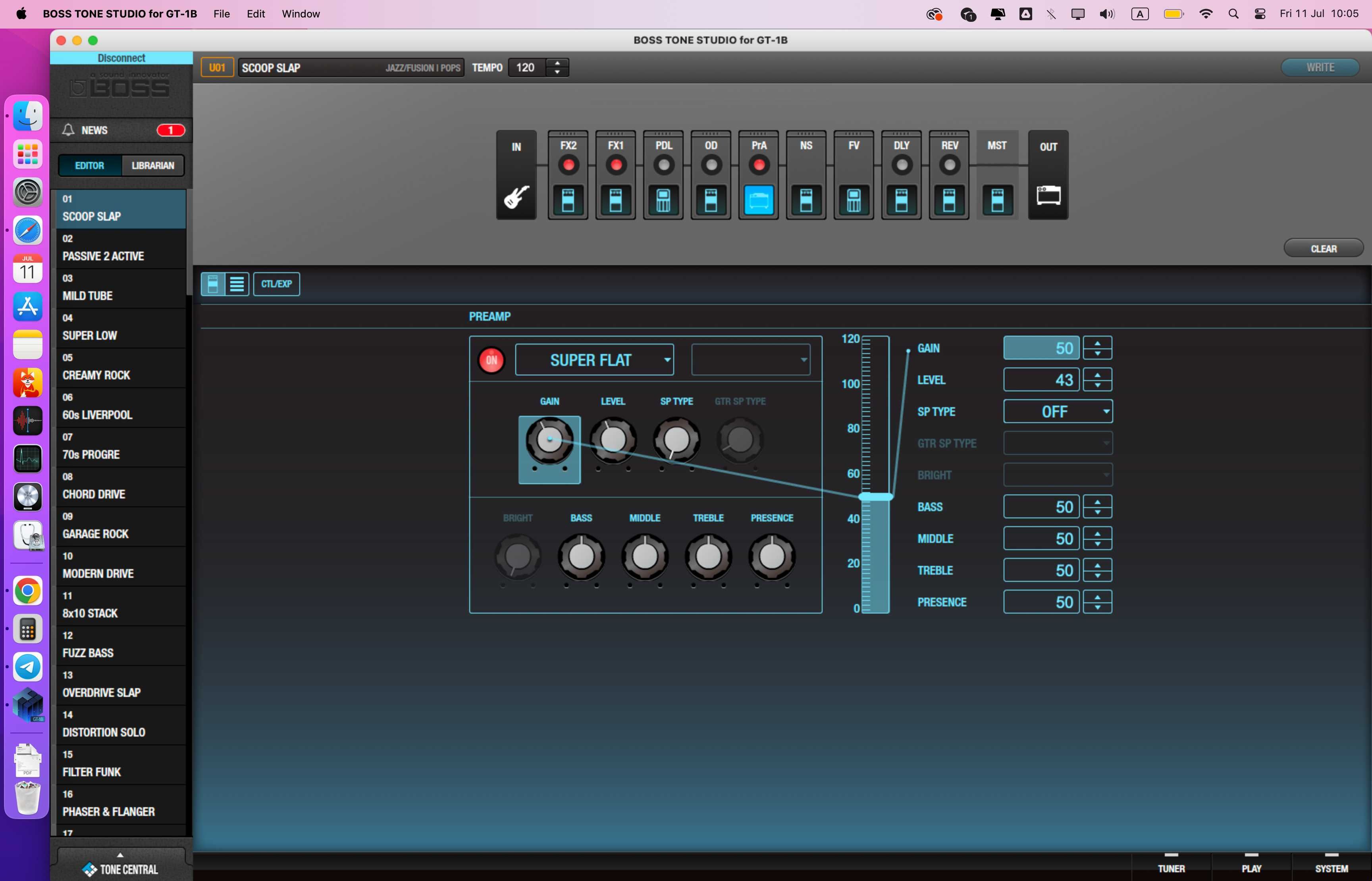The width and height of the screenshot is (1372, 881).
Task: Click the LEVEL knob in preamp panel
Action: tap(613, 440)
